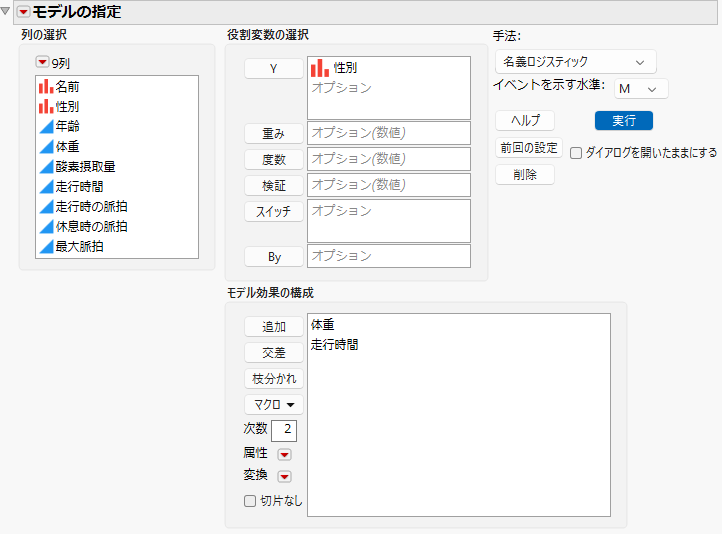722x534 pixels.
Task: Click the continuous icon beside 走行時の脈拍
Action: [x=46, y=207]
